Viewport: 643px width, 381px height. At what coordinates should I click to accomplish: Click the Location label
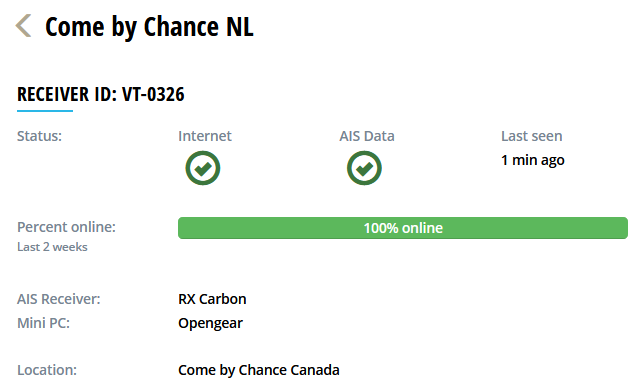47,370
